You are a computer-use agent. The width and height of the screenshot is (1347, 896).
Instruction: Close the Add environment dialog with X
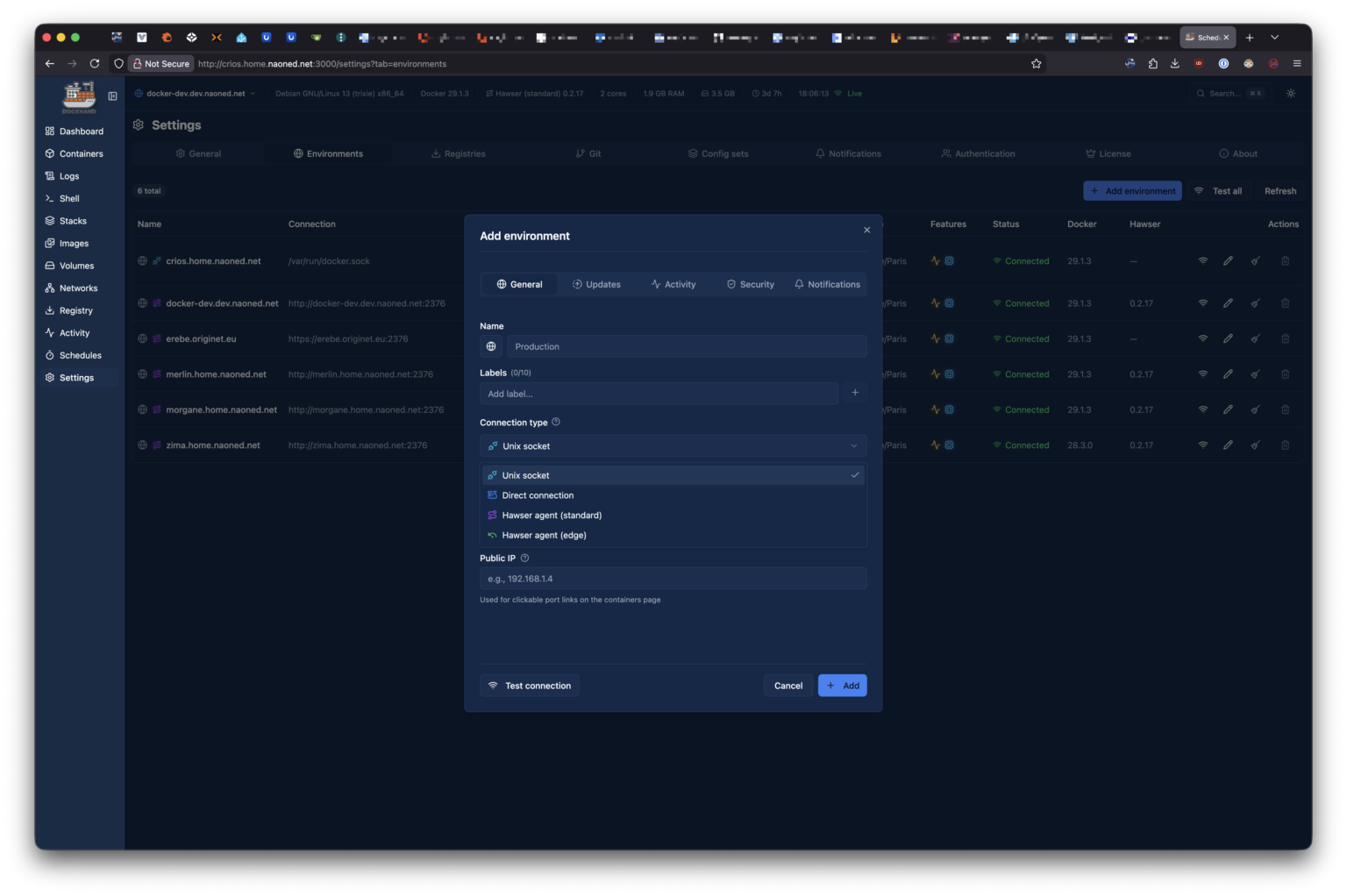coord(866,230)
